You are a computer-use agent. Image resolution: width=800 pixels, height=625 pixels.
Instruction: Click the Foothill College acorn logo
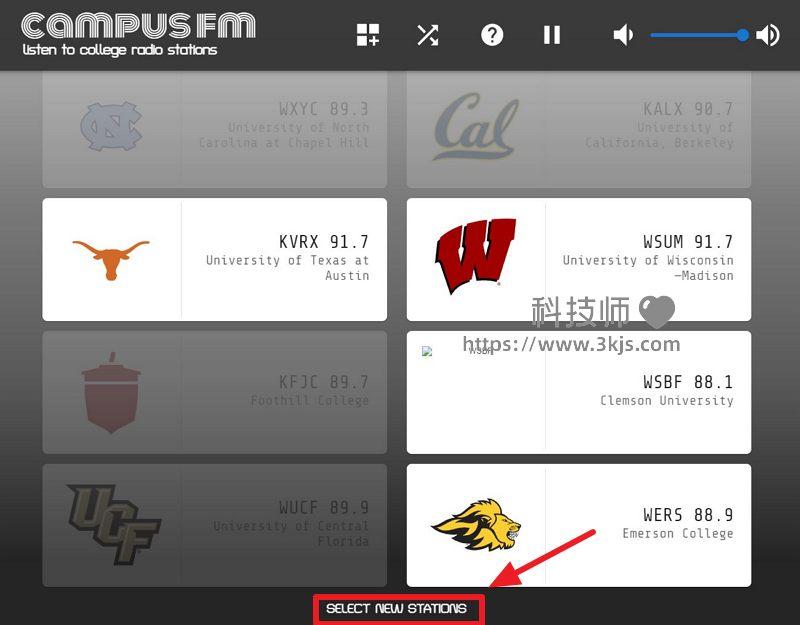point(111,392)
